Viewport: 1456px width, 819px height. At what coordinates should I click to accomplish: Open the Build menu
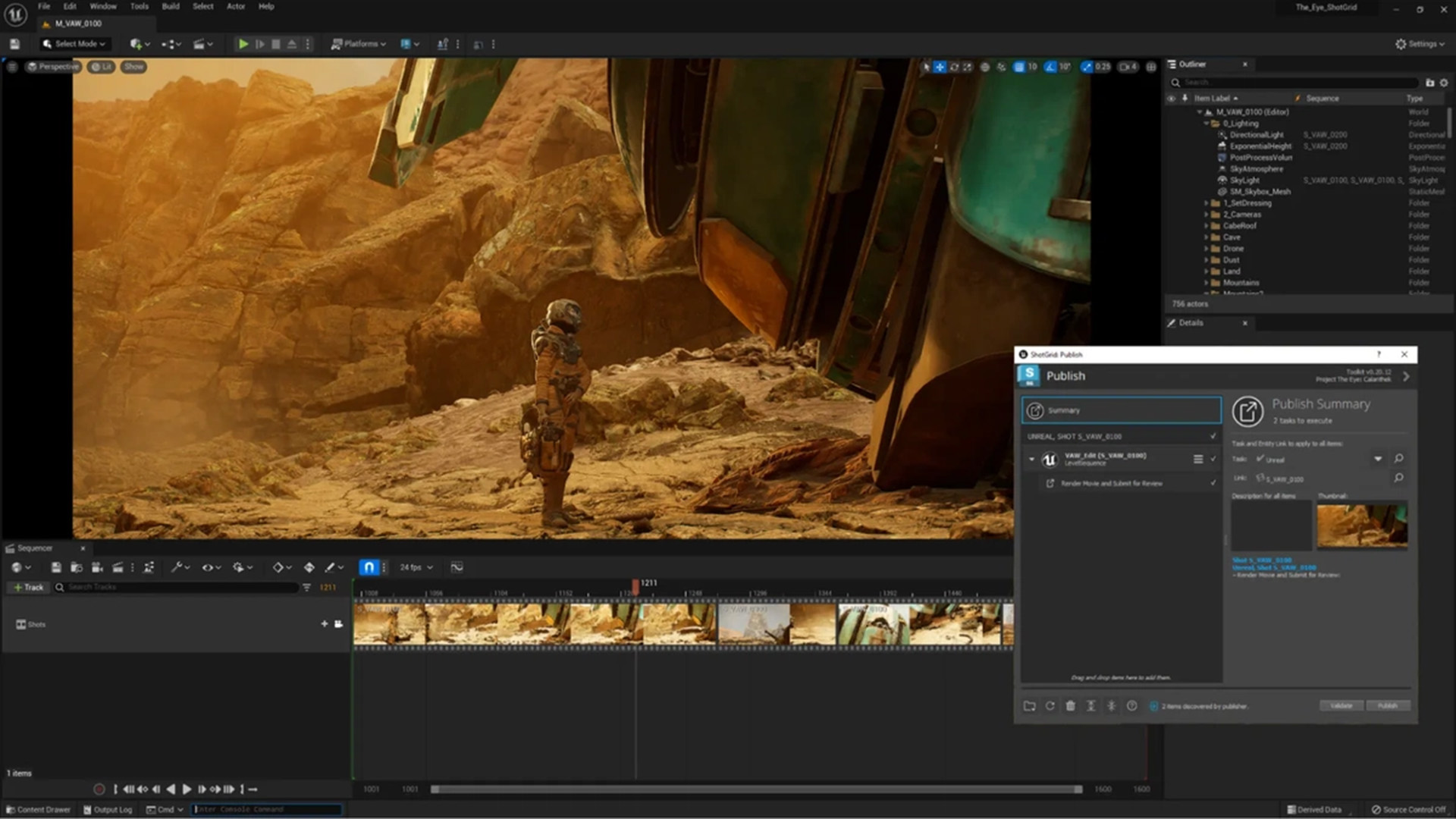coord(170,6)
